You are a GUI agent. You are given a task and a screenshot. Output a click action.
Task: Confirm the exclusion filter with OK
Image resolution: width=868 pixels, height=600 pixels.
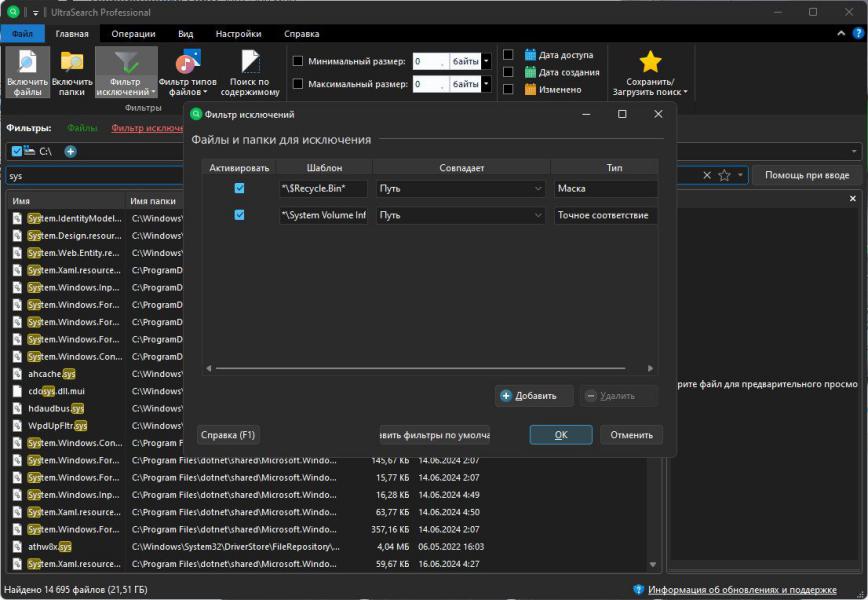(x=561, y=435)
